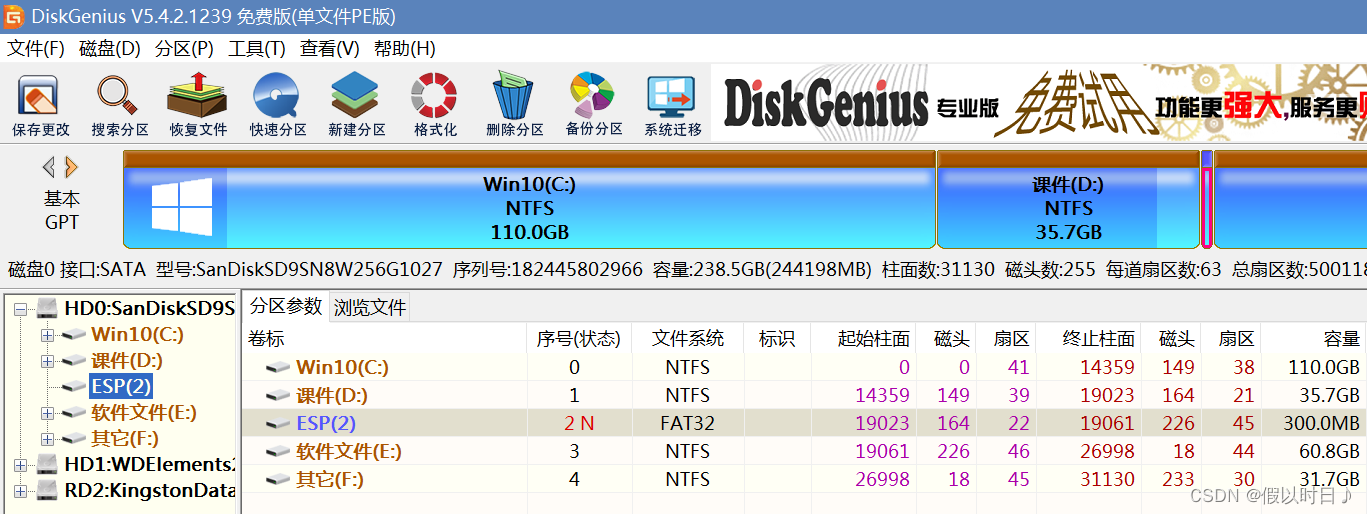This screenshot has width=1367, height=514.
Task: Click the Win10(C:) partition bar in disk map
Action: point(529,199)
